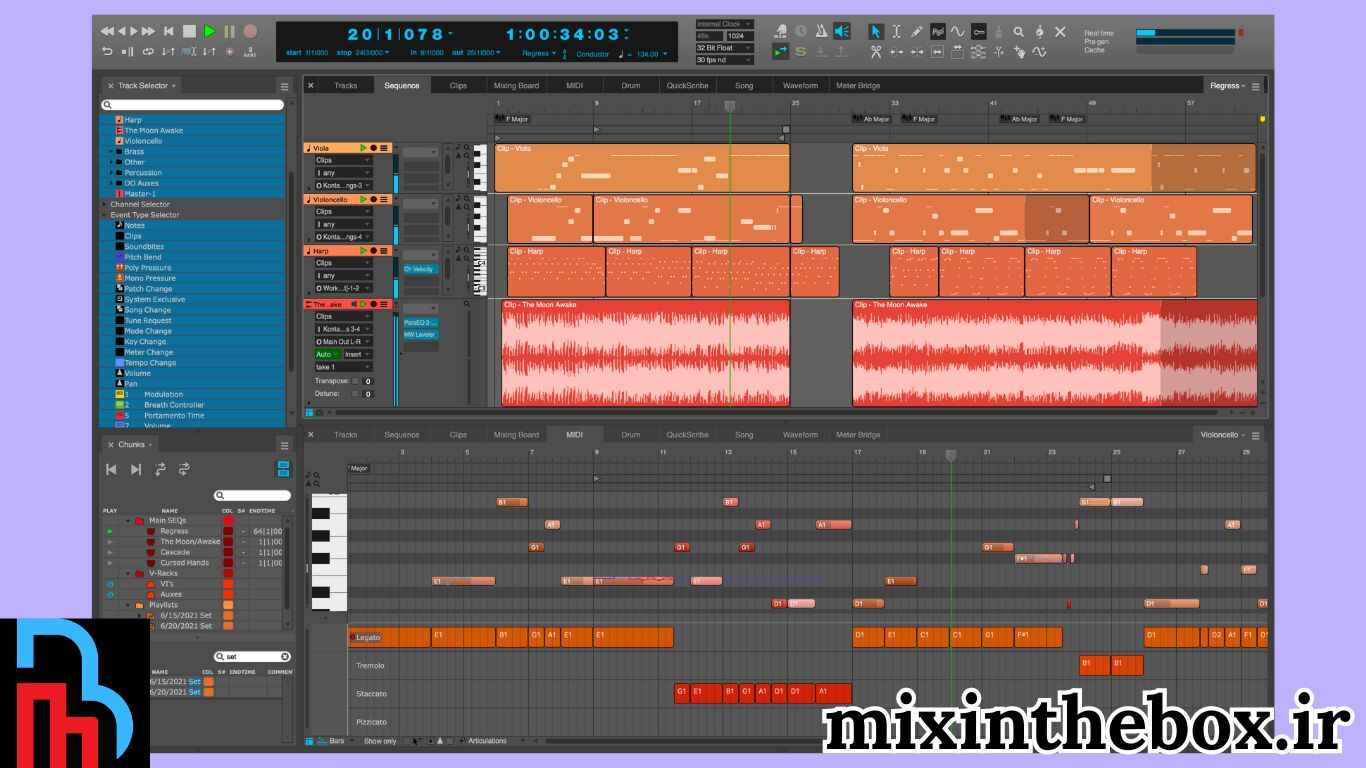The height and width of the screenshot is (768, 1366).
Task: Toggle memory cycle loop button
Action: [x=148, y=52]
